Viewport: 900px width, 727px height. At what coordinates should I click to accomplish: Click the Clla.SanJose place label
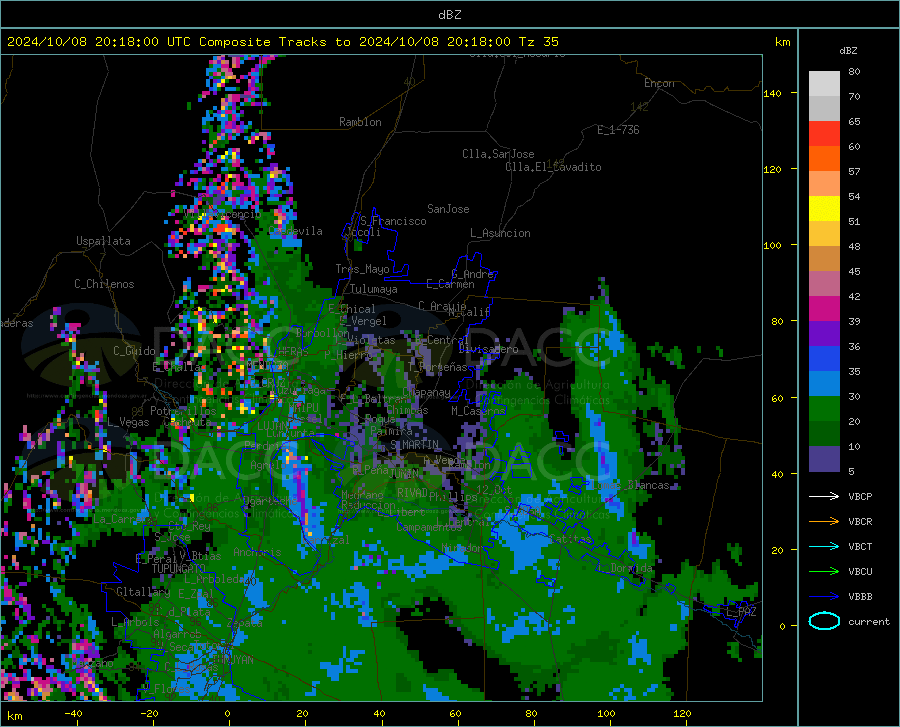click(498, 154)
